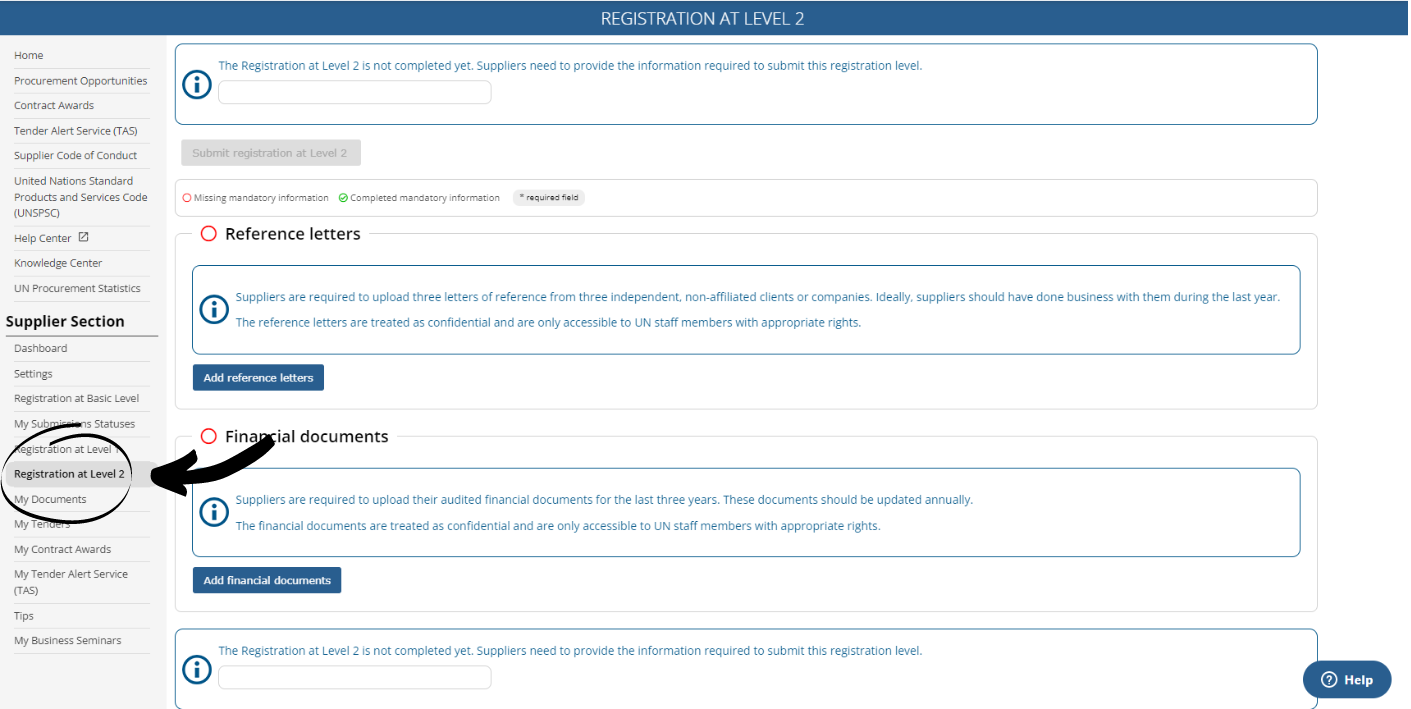Click the info icon in Financial documents box
Viewport: 1411px width, 709px height.
coord(214,512)
